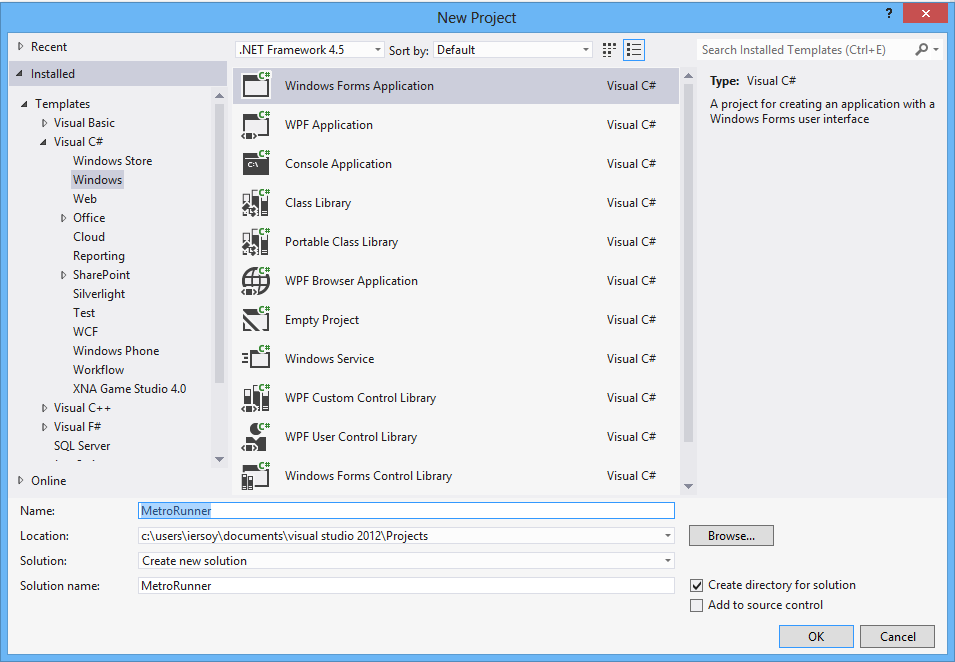Click the Console Application template name
955x662 pixels.
pos(339,164)
